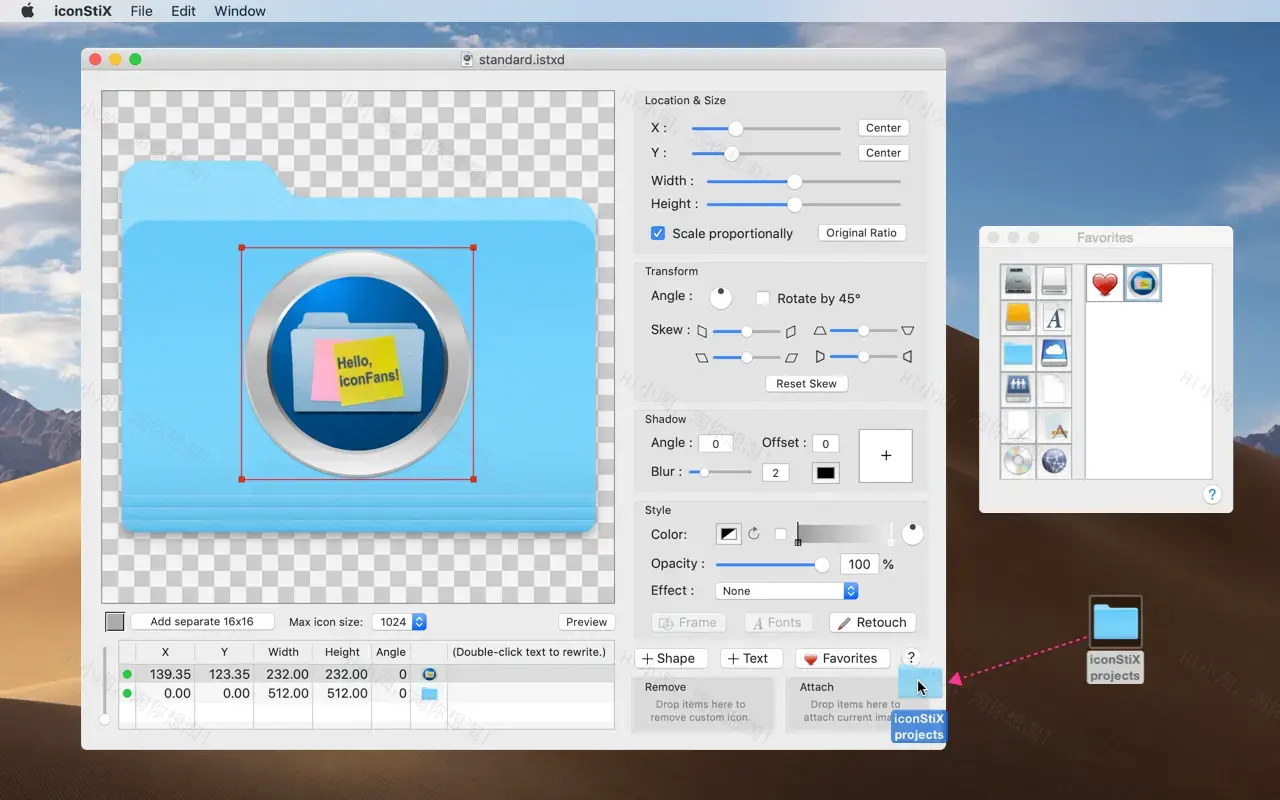Open the iconStiX projects folder on the desktop
The width and height of the screenshot is (1280, 800).
click(1114, 622)
